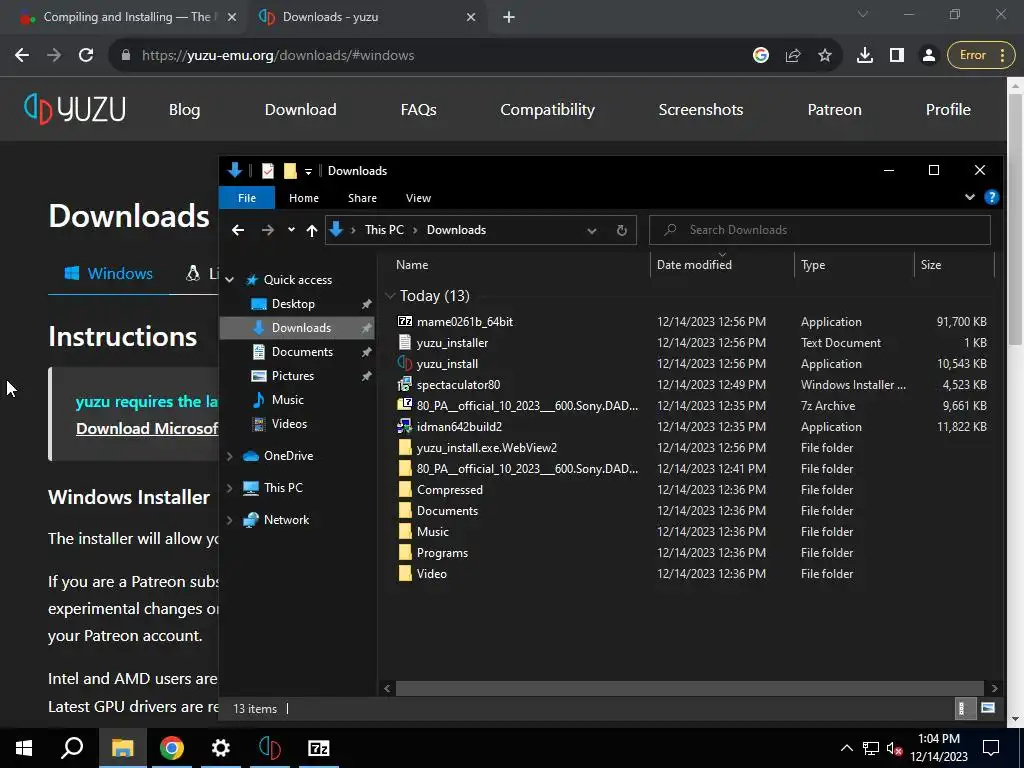Open the 7-Zip app from the taskbar
The height and width of the screenshot is (768, 1024).
click(x=319, y=748)
